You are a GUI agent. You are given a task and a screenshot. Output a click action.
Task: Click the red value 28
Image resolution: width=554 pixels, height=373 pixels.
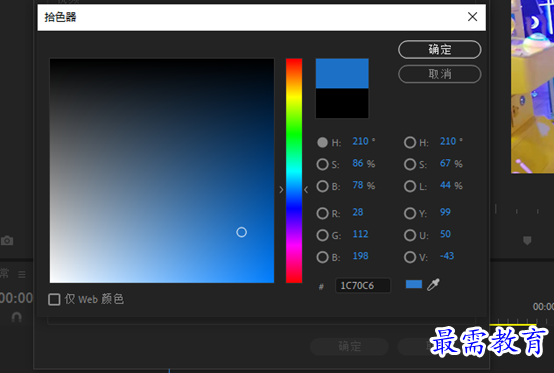click(x=358, y=212)
